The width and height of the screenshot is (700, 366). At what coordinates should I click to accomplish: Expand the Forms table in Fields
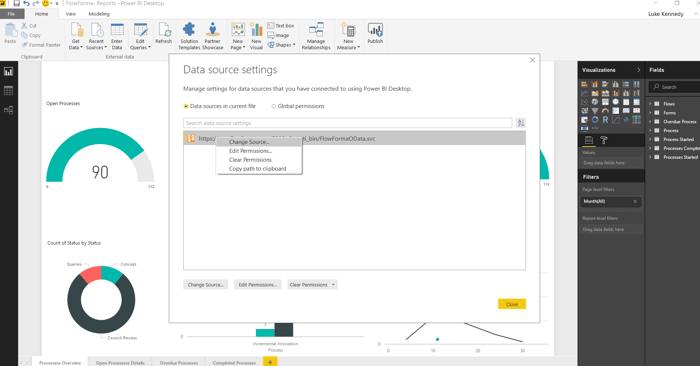[650, 112]
